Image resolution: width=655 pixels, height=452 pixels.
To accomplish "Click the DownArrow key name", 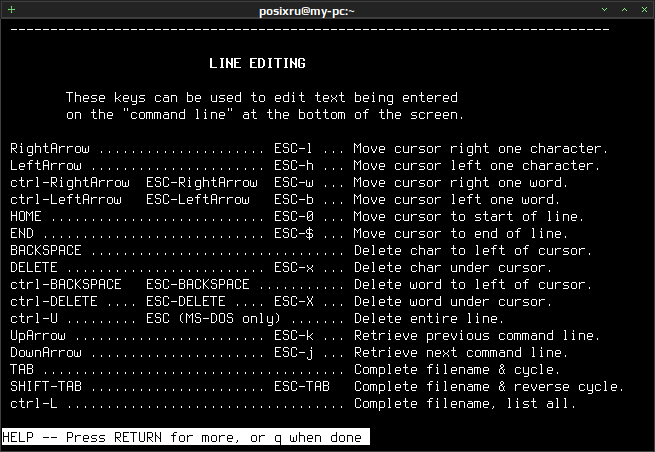I will click(46, 353).
